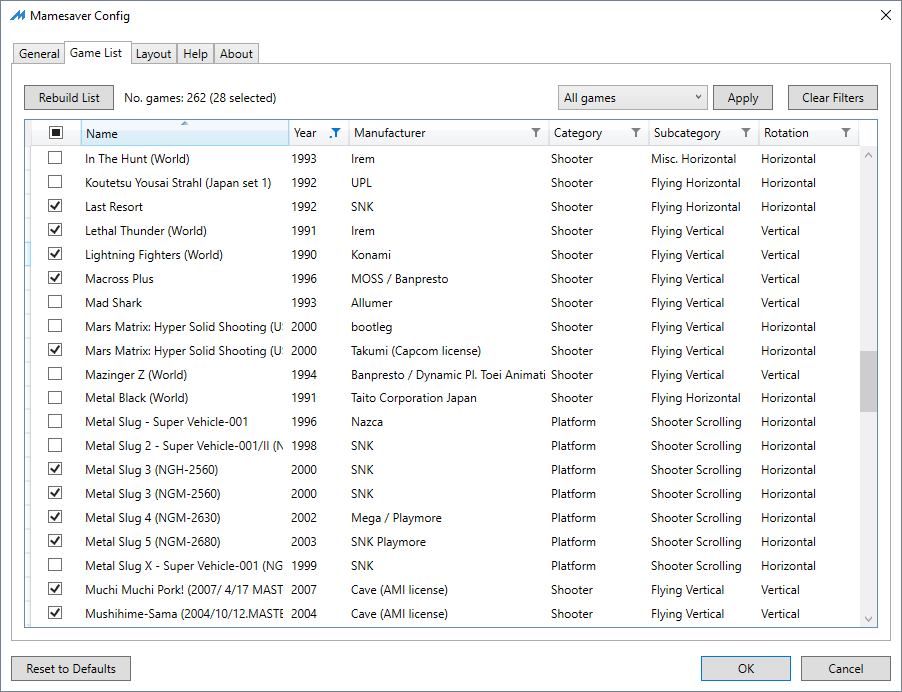Click the Taito Corporation Japan manufacturer cell
This screenshot has width=902, height=692.
(414, 397)
